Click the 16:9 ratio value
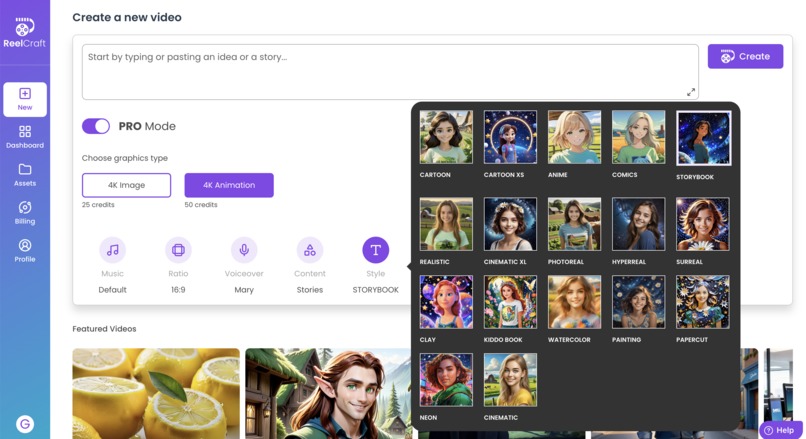This screenshot has width=806, height=439. pos(178,290)
